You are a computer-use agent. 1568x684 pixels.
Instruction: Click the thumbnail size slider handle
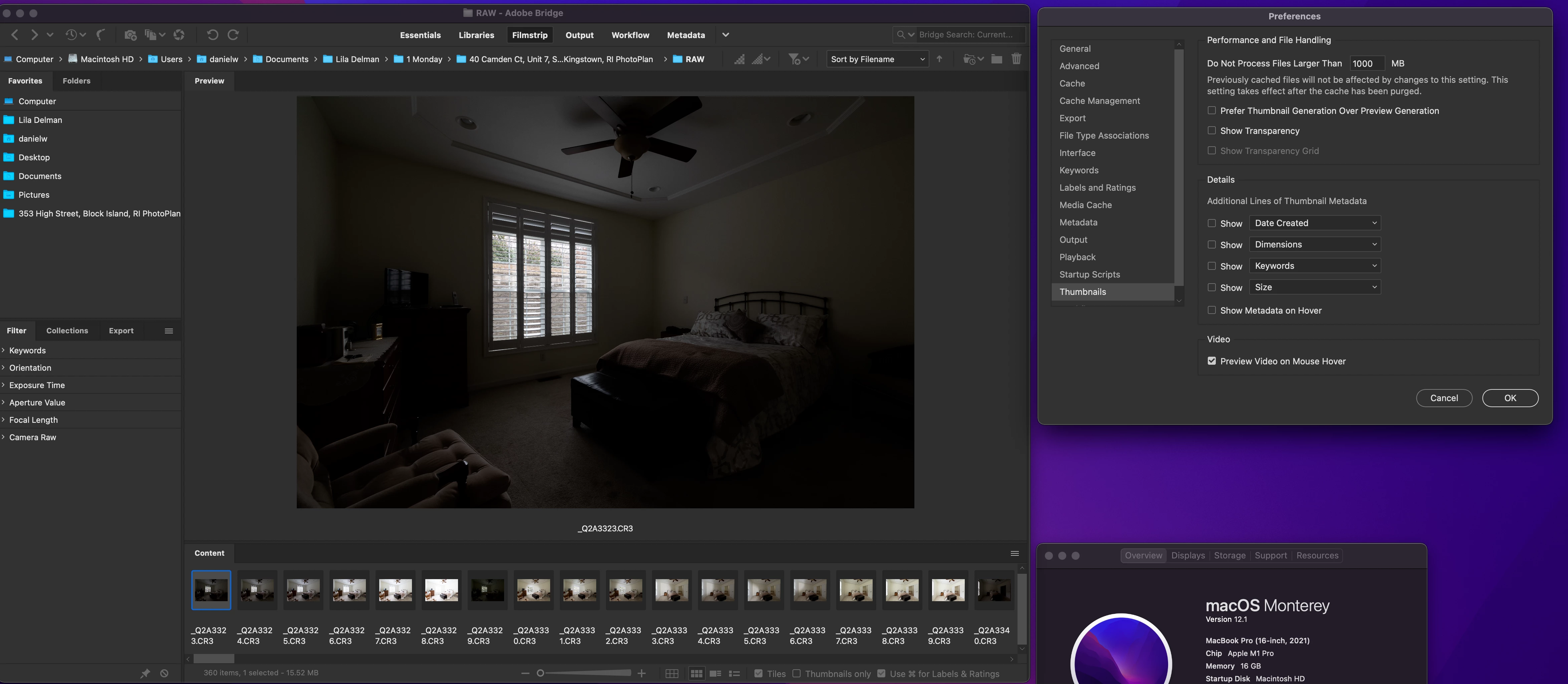[540, 673]
